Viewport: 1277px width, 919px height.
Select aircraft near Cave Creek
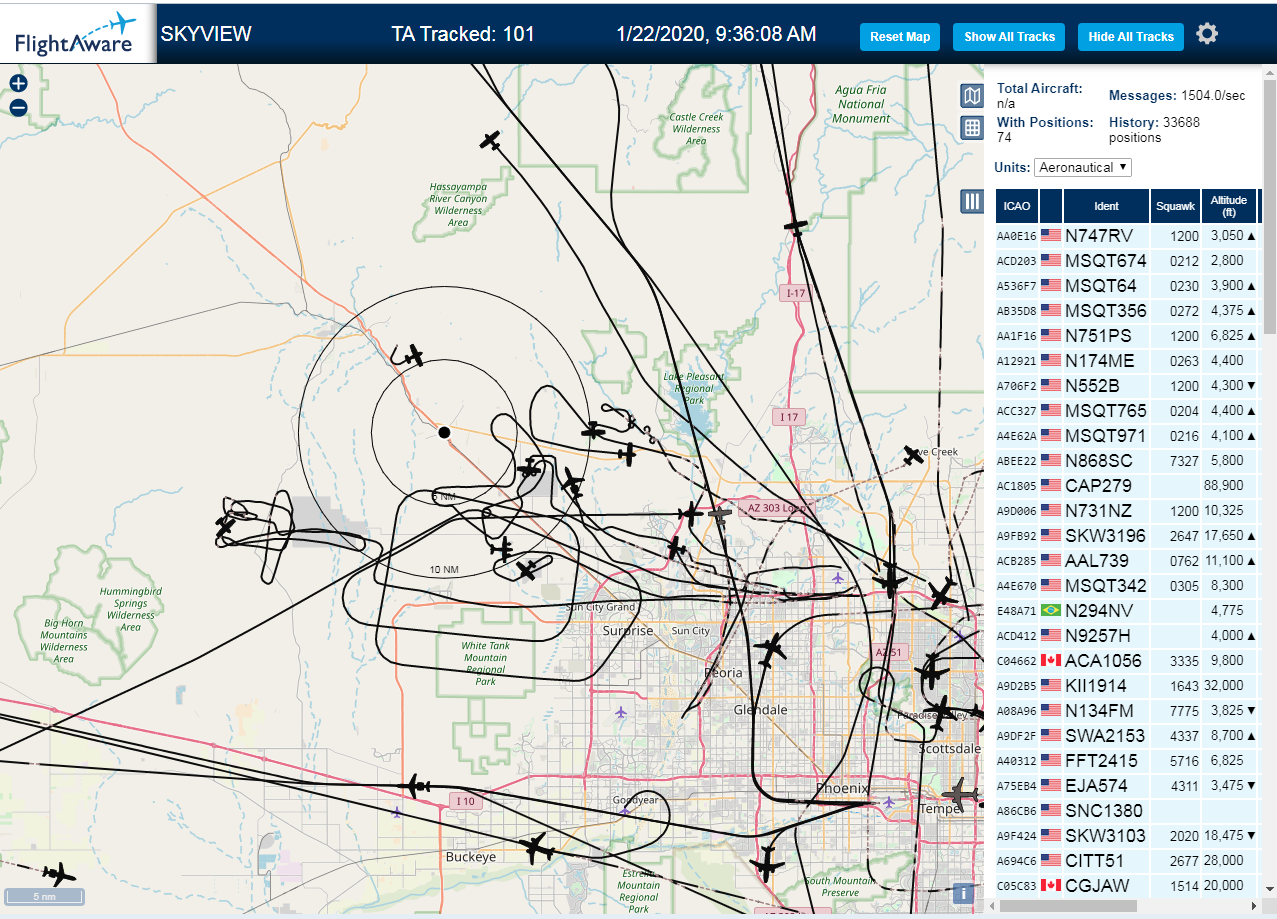click(913, 456)
